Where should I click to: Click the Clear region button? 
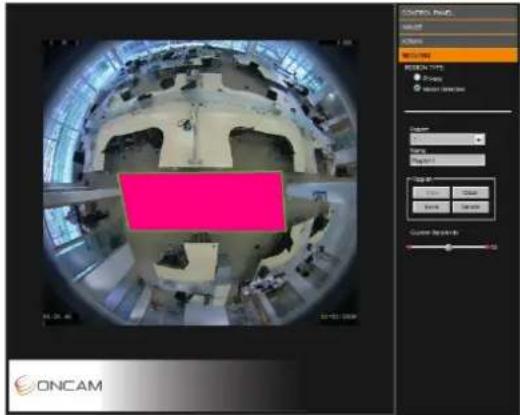[470, 193]
